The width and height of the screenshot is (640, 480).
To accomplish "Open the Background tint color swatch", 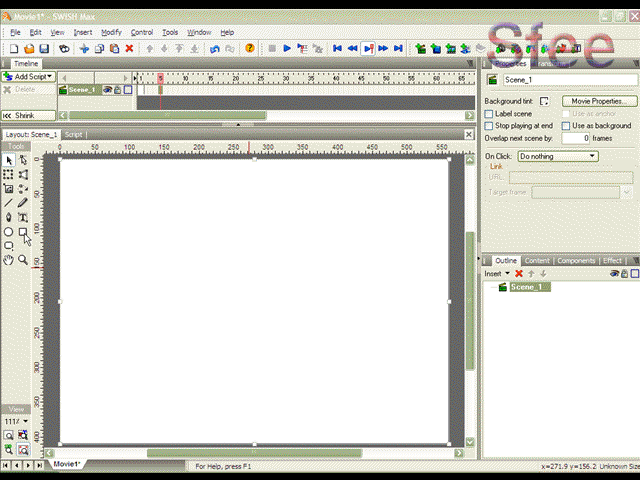I will click(545, 101).
